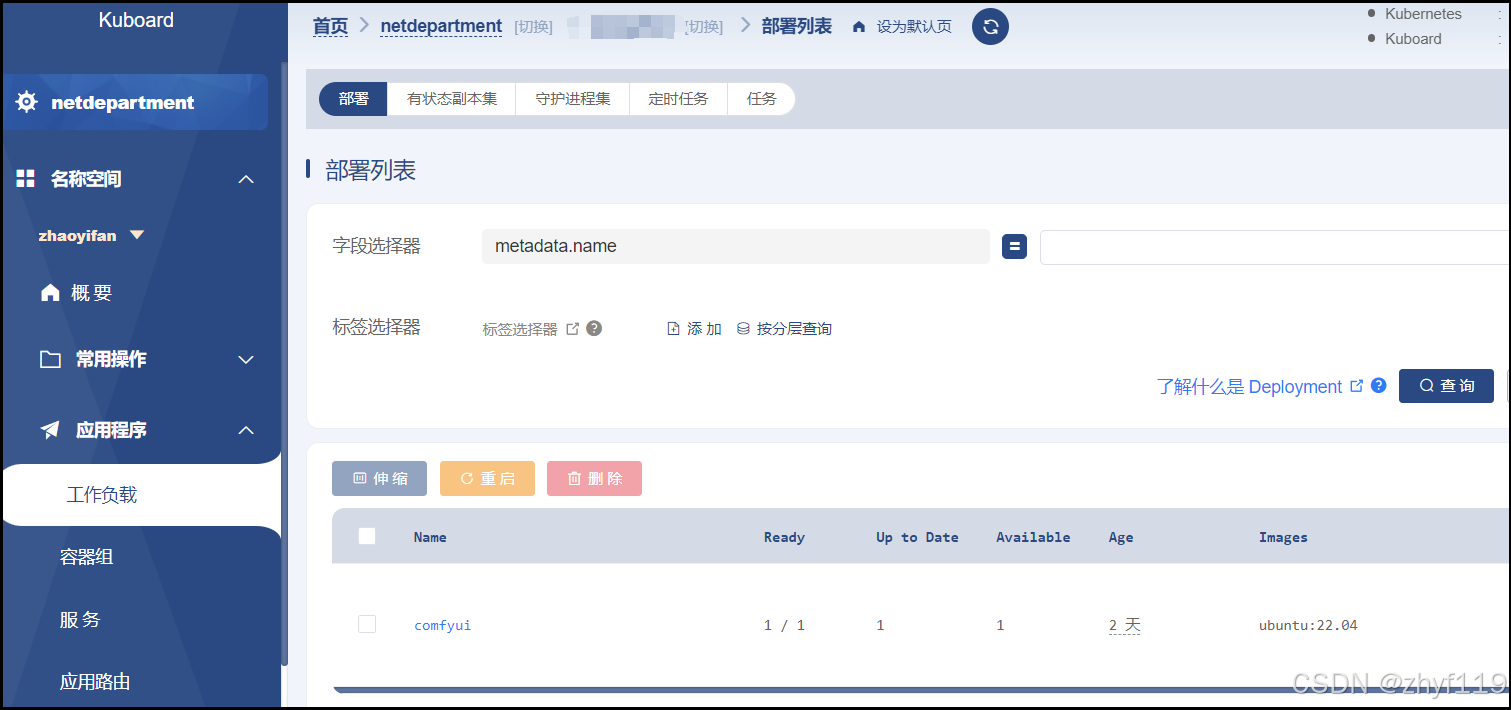Click the ubuntu:22.04 image text
The width and height of the screenshot is (1511, 710).
point(1308,625)
